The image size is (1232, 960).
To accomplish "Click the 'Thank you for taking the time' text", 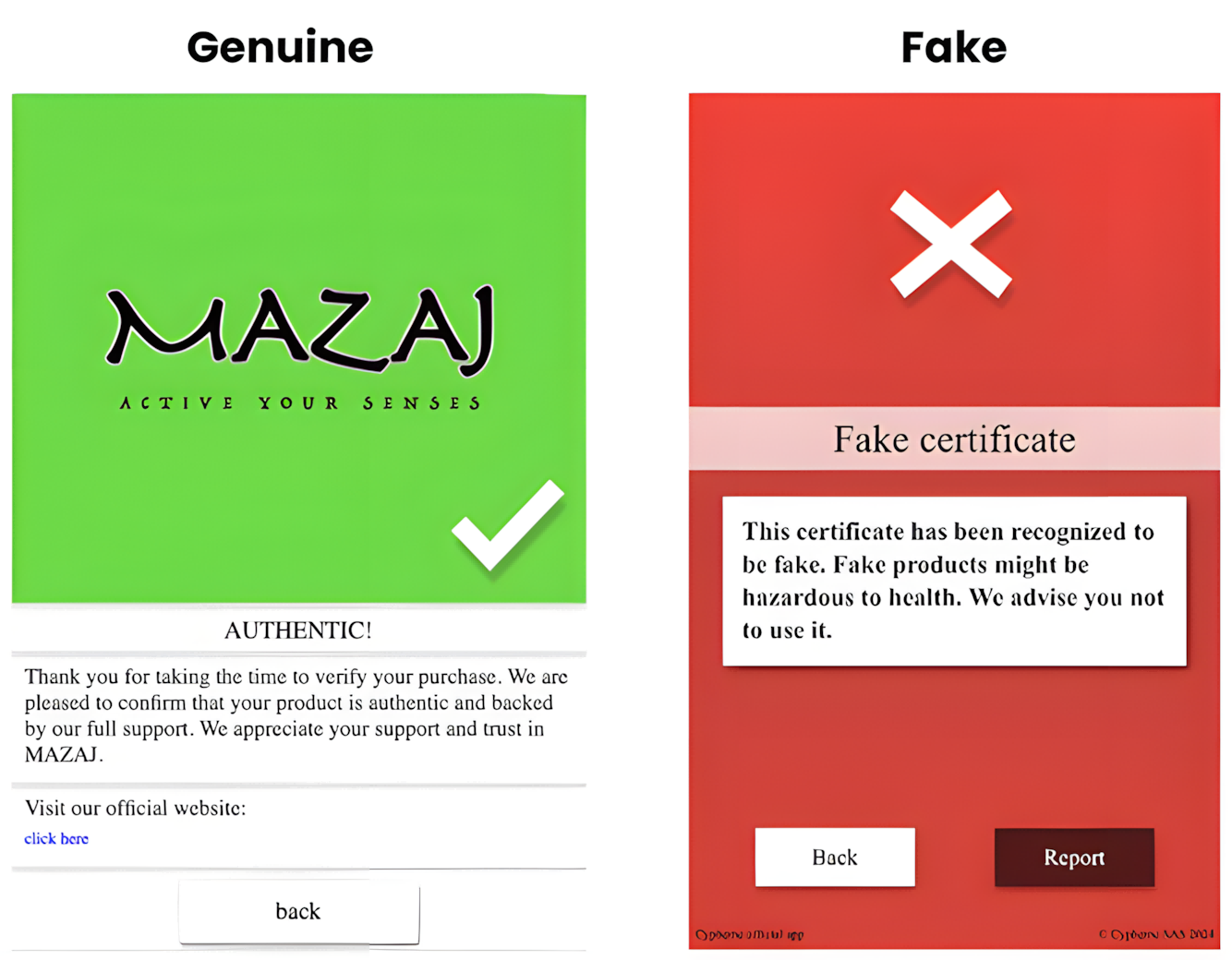I will pyautogui.click(x=296, y=677).
